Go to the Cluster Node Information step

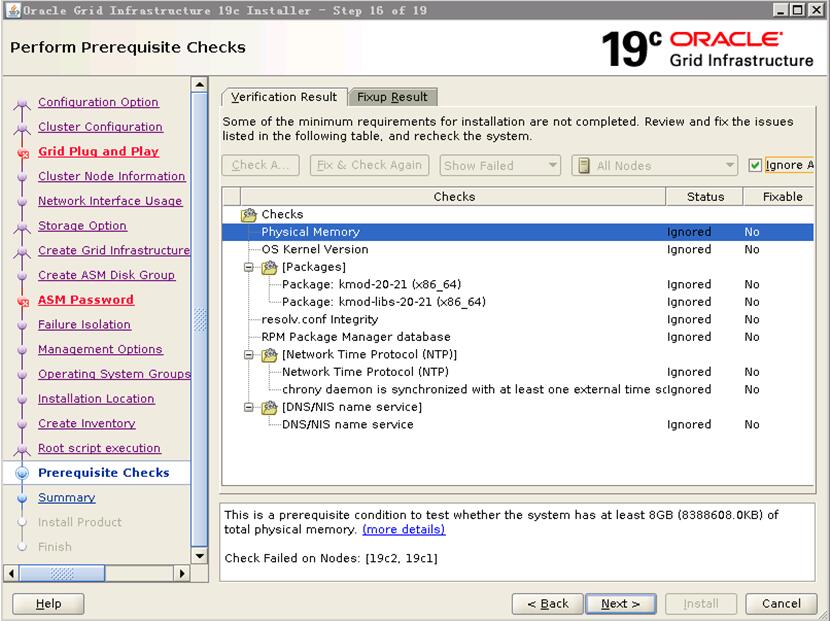click(x=111, y=176)
